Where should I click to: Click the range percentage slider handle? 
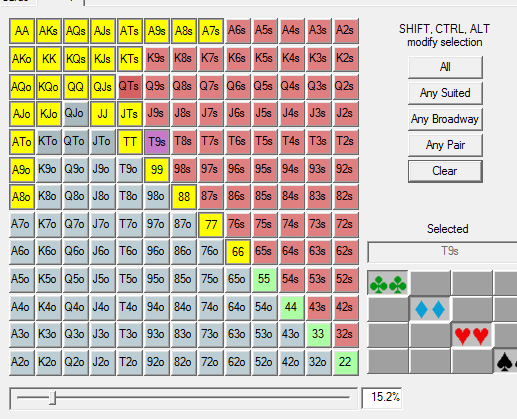[x=52, y=398]
